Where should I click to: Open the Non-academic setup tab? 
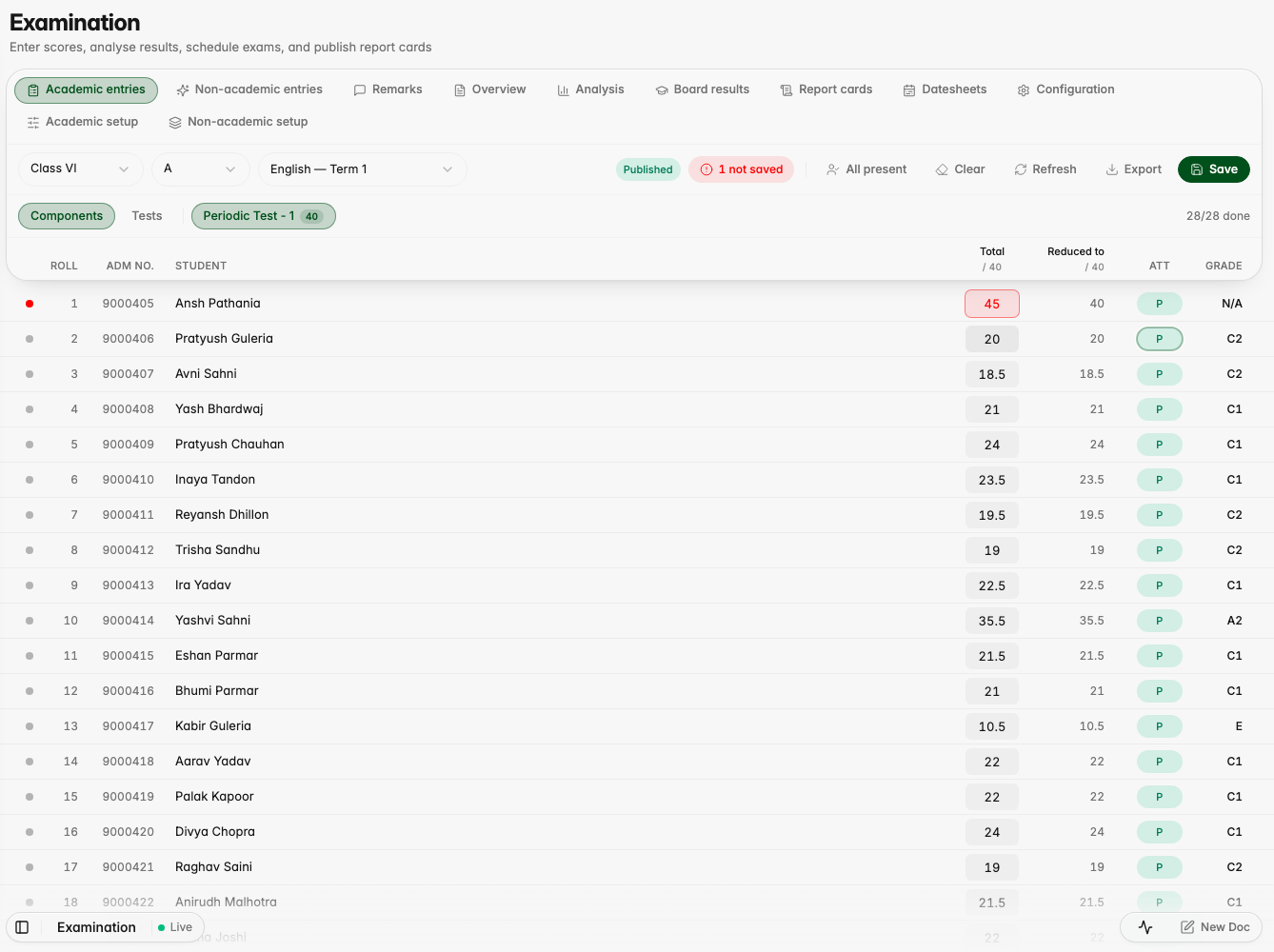pyautogui.click(x=238, y=122)
